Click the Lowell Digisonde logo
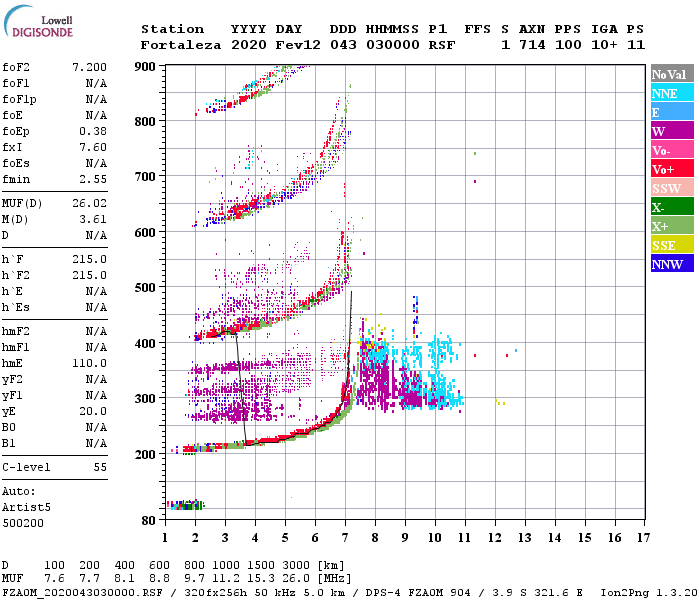700x600 pixels. pyautogui.click(x=38, y=21)
